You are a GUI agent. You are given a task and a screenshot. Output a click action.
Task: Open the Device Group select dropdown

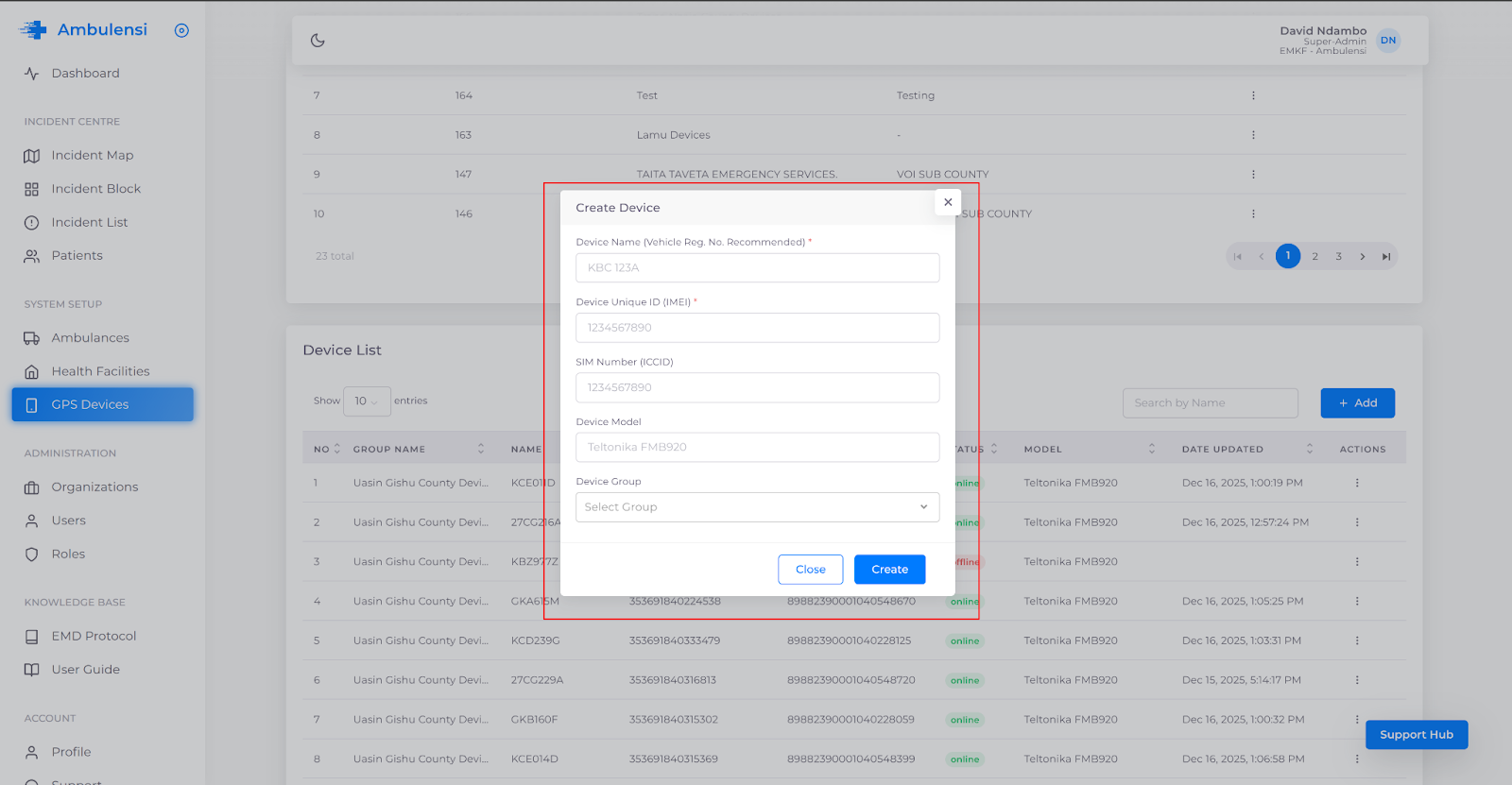coord(757,507)
